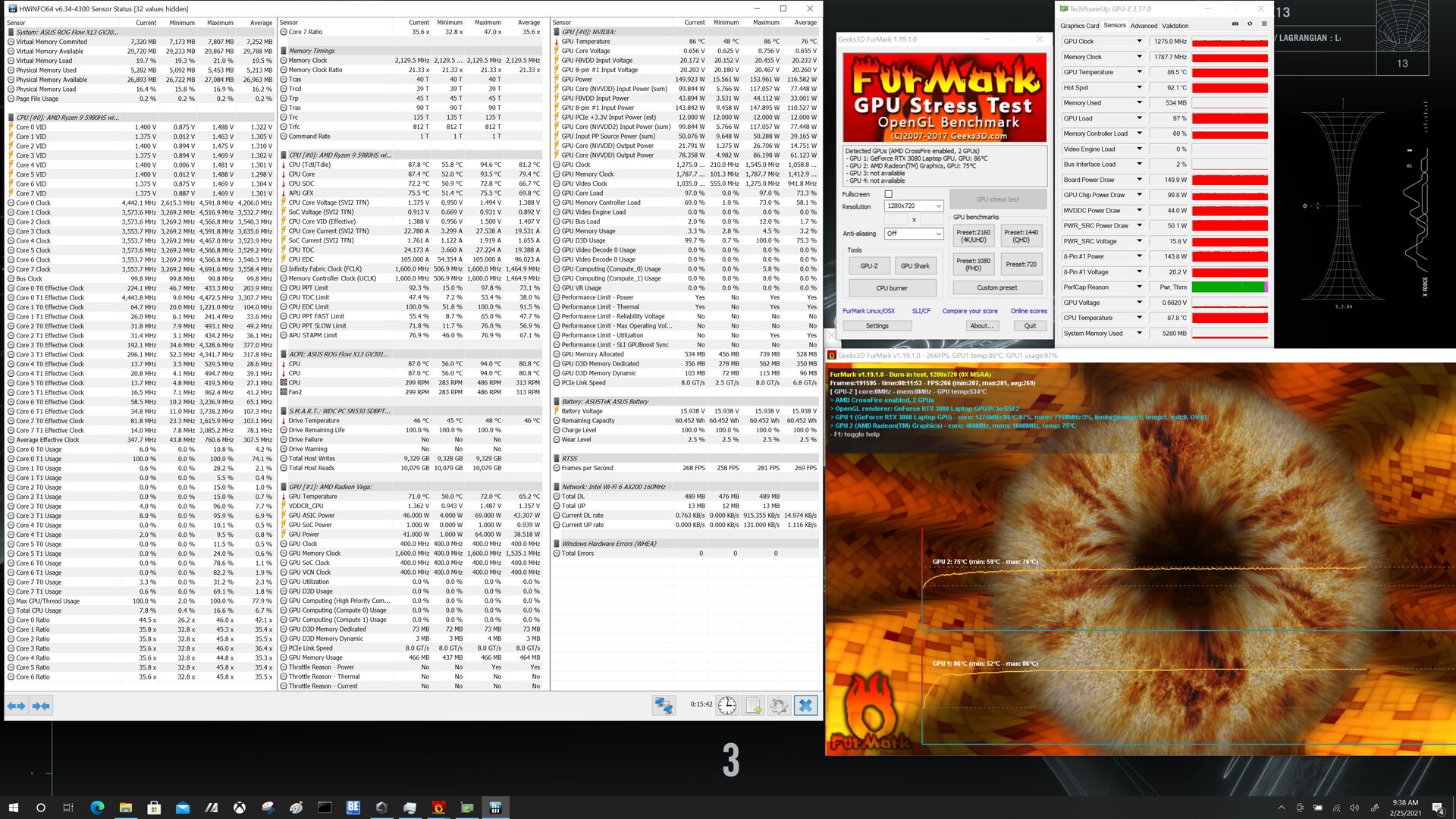Open GPU Clock sensor dropdown in GPU-Z
The width and height of the screenshot is (1456, 819).
(x=1139, y=41)
